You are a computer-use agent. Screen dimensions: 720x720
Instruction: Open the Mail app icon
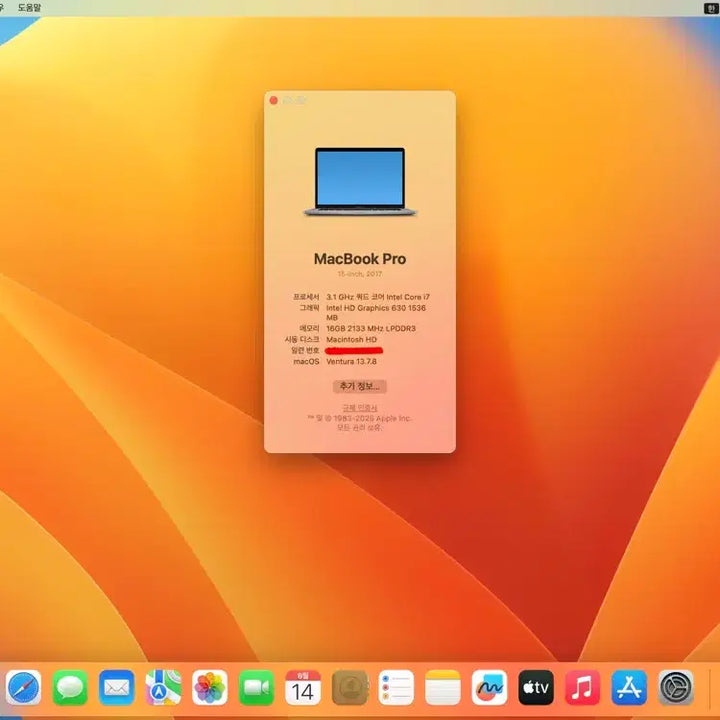(117, 687)
